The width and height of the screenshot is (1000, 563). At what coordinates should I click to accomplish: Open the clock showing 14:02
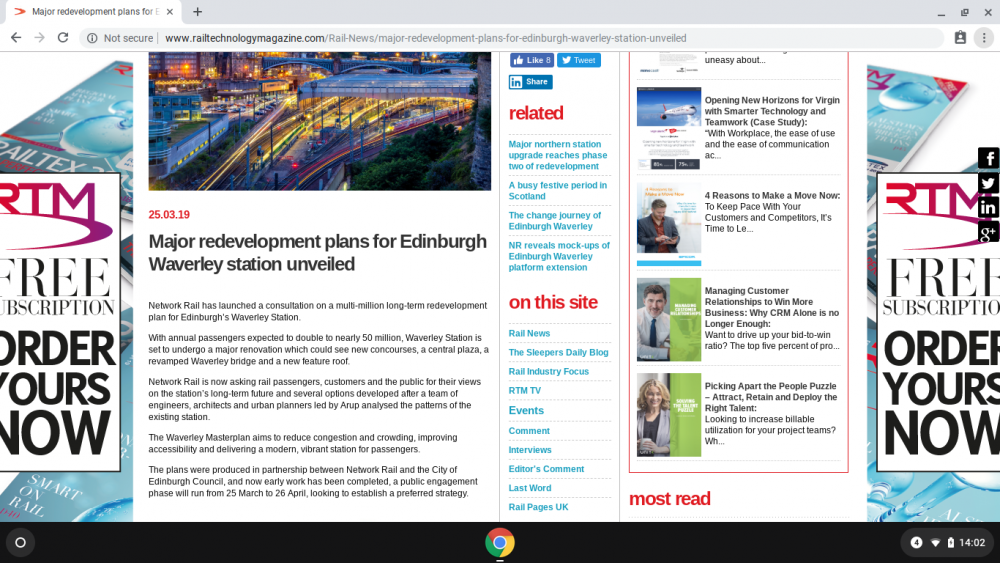pyautogui.click(x=972, y=543)
